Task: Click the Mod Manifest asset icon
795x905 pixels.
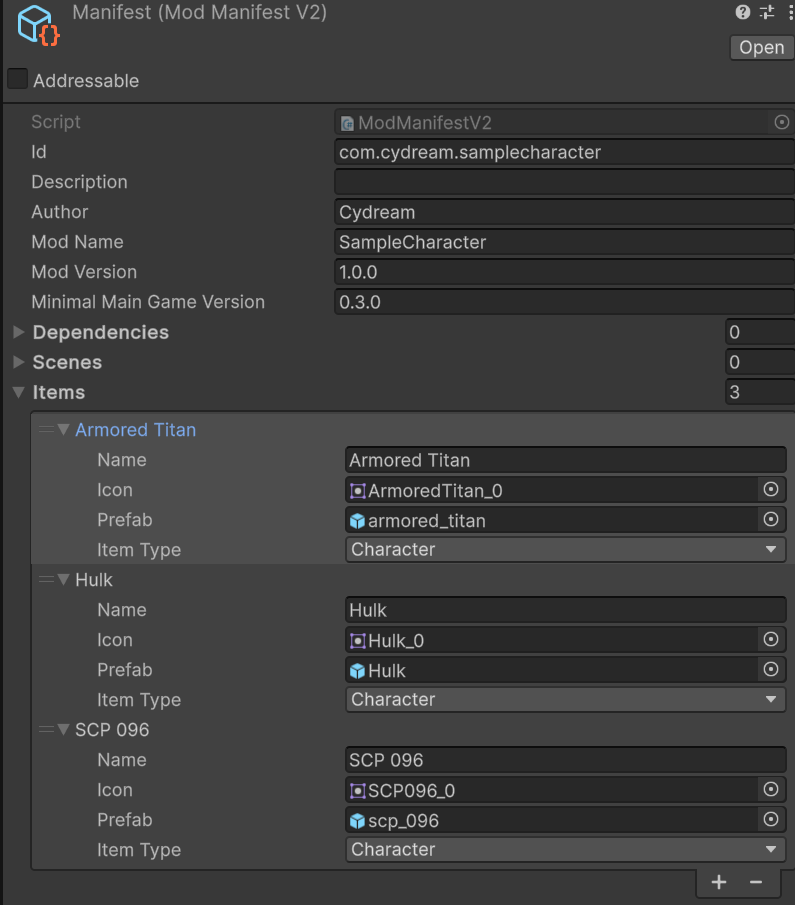Action: click(38, 25)
